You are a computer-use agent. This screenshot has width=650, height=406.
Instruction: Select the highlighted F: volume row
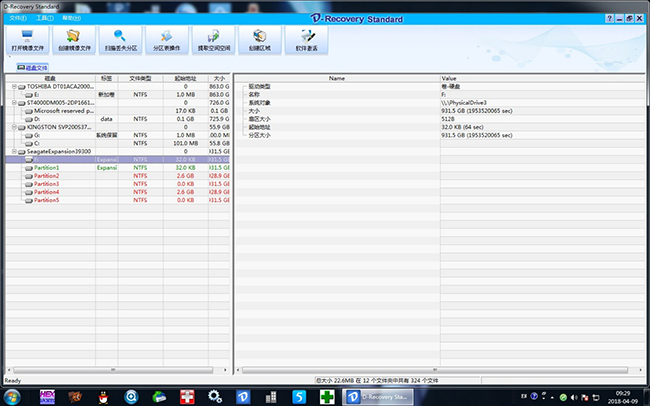(x=118, y=160)
